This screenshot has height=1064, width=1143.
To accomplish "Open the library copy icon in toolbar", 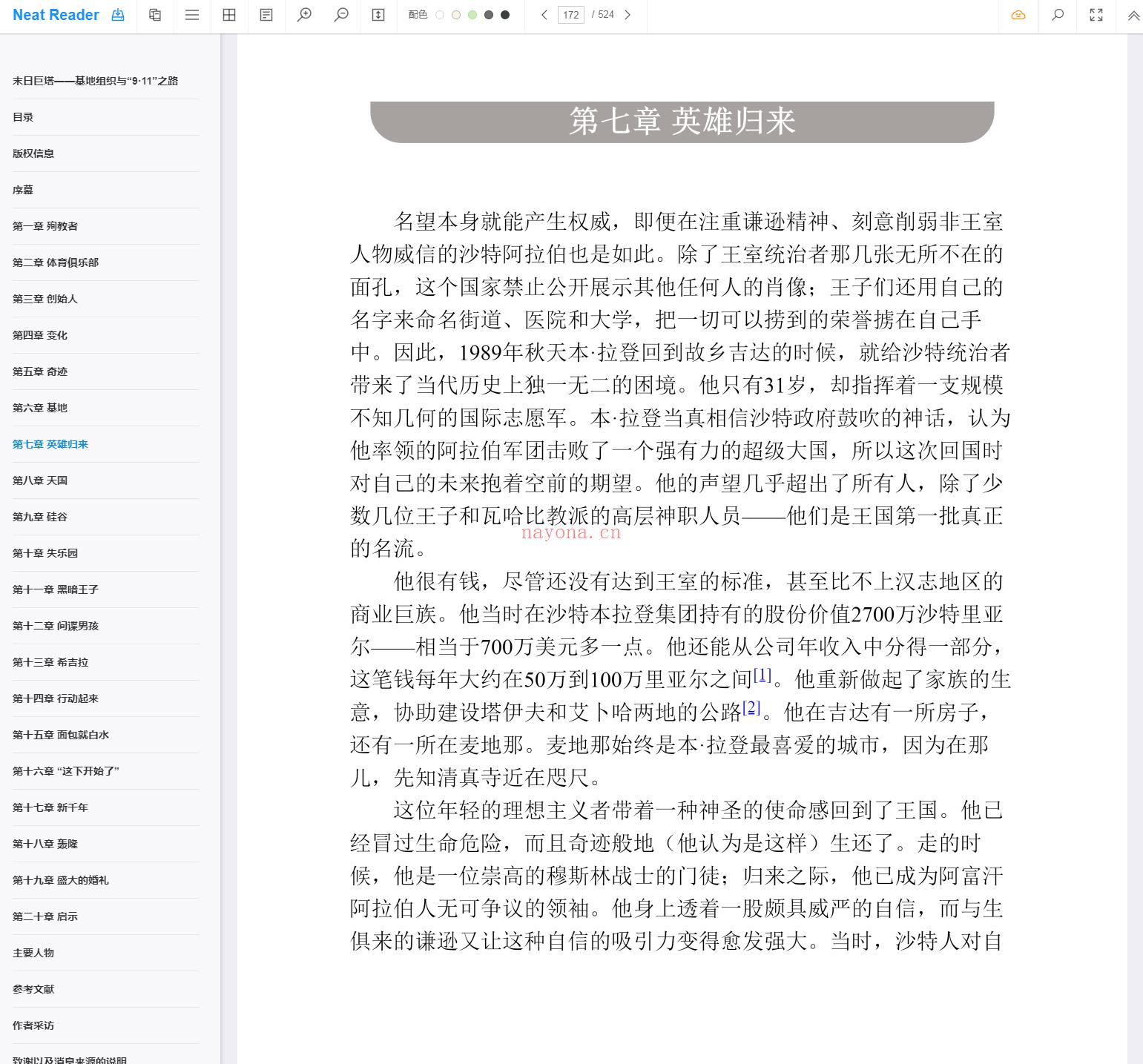I will (155, 15).
